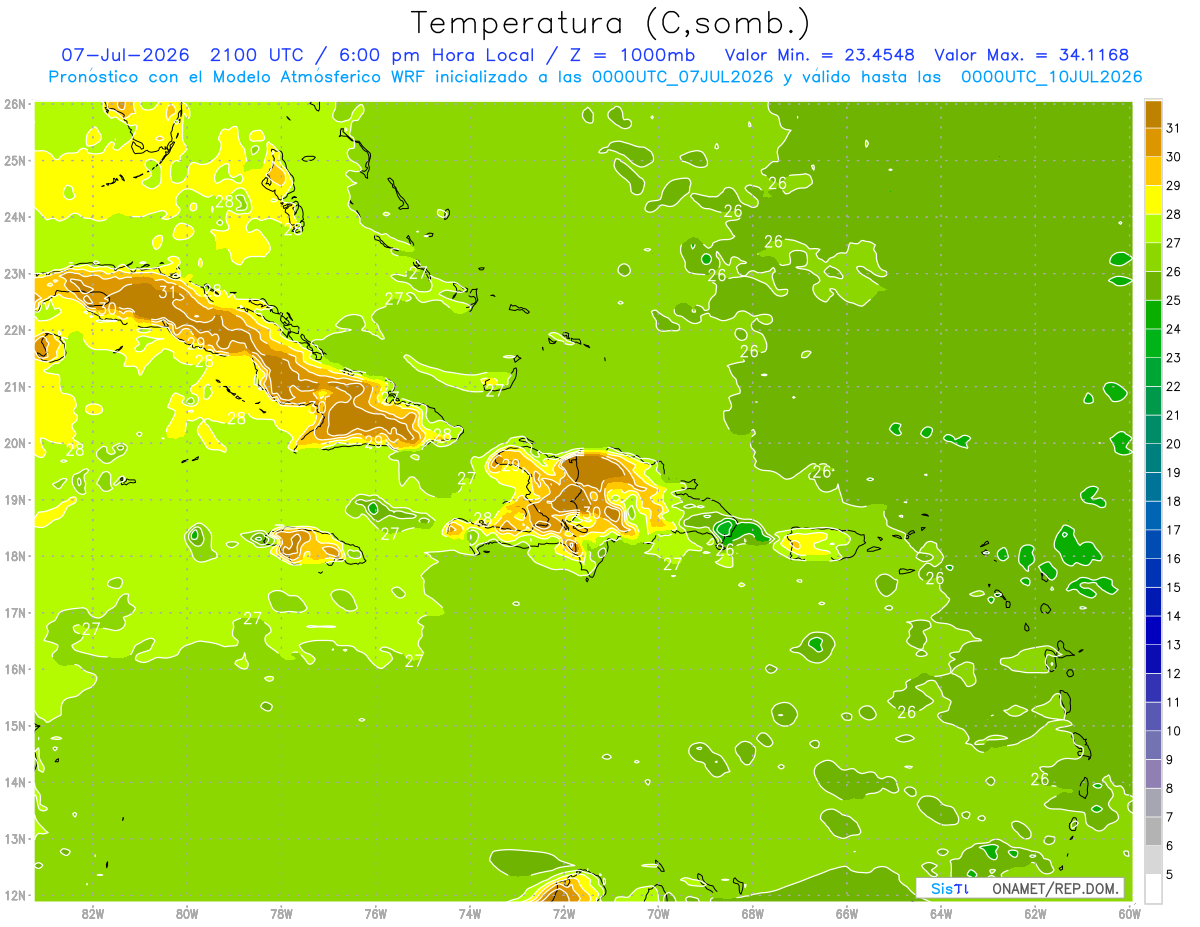Click the '0000UTC_07JUL2026' initialization time
Viewport: 1200px width, 927px height.
point(683,76)
